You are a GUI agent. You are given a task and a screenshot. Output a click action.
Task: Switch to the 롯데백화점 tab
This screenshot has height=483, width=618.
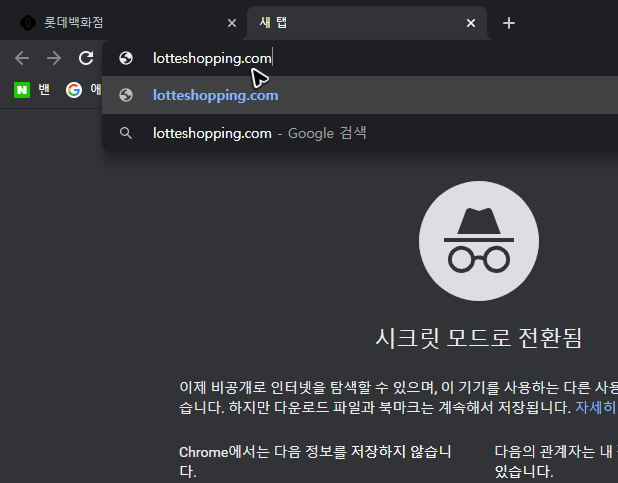[126, 22]
